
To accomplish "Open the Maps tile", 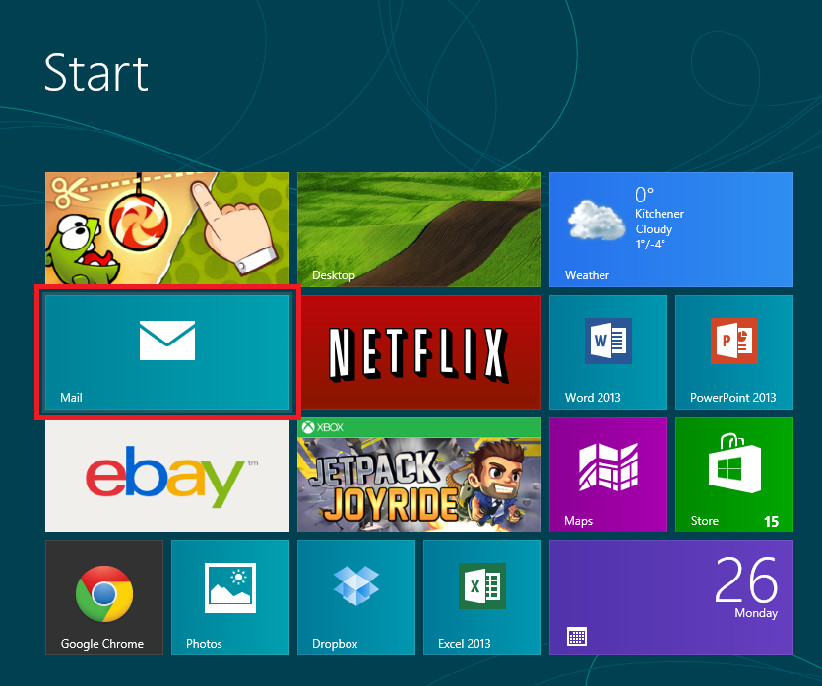I will [608, 475].
